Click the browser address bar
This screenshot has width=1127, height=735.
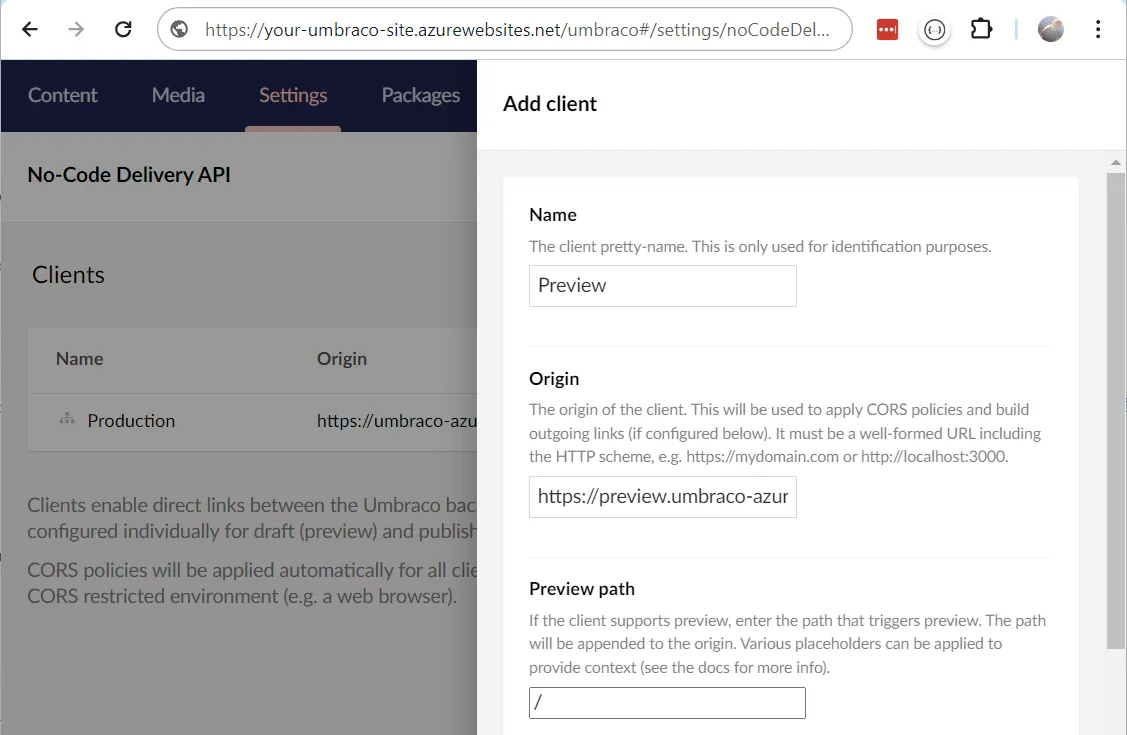coord(516,29)
